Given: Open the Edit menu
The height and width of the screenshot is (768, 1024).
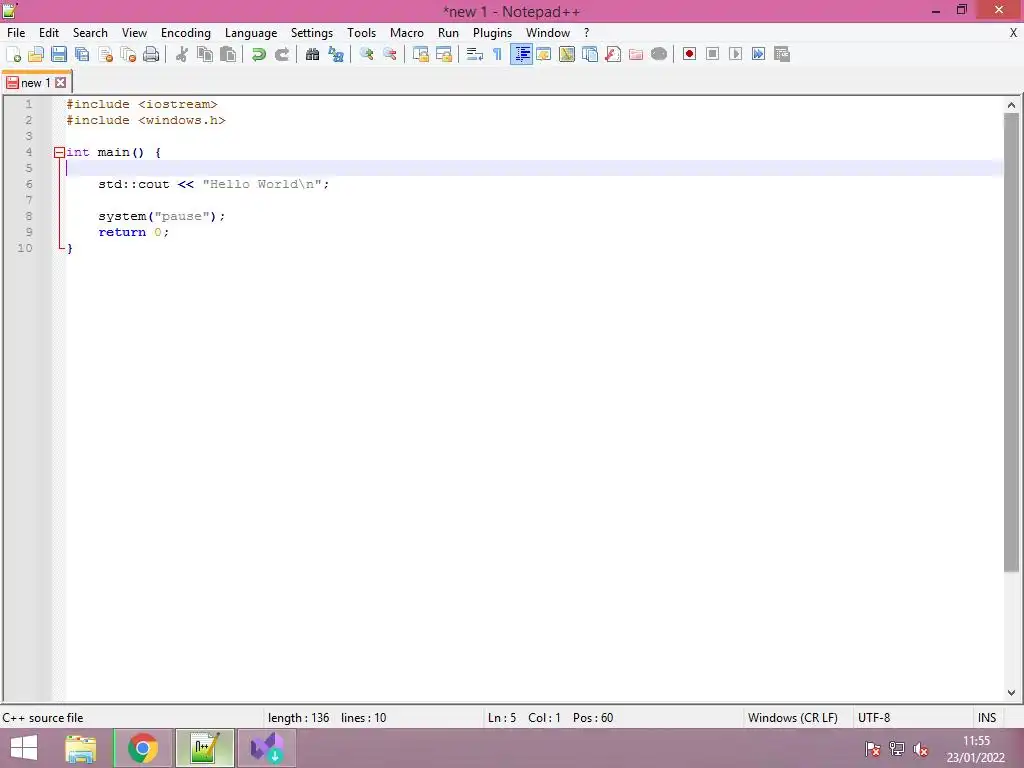Looking at the screenshot, I should coord(49,33).
